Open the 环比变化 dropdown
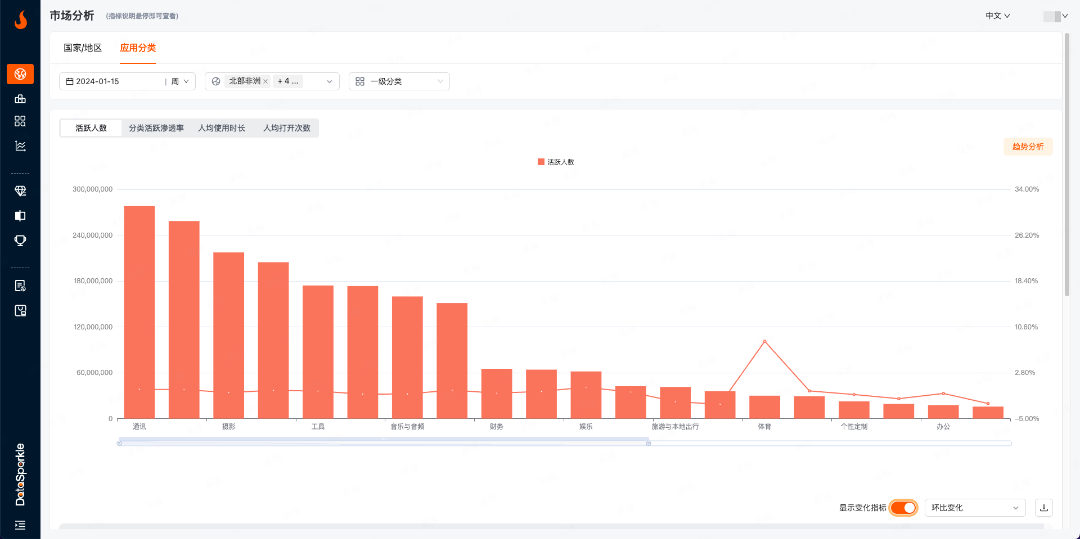1080x539 pixels. (975, 508)
